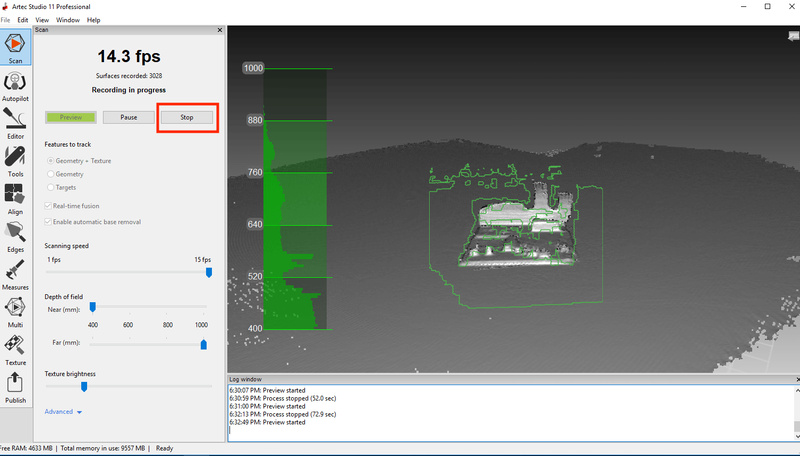Open the Window menu
Image resolution: width=800 pixels, height=456 pixels.
click(68, 20)
